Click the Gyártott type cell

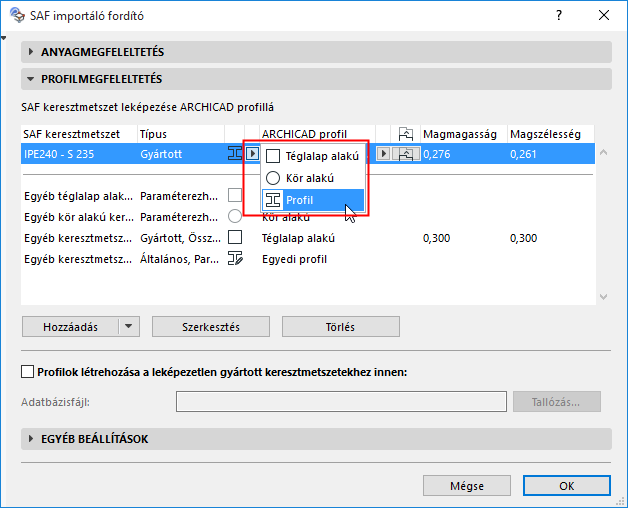point(161,154)
